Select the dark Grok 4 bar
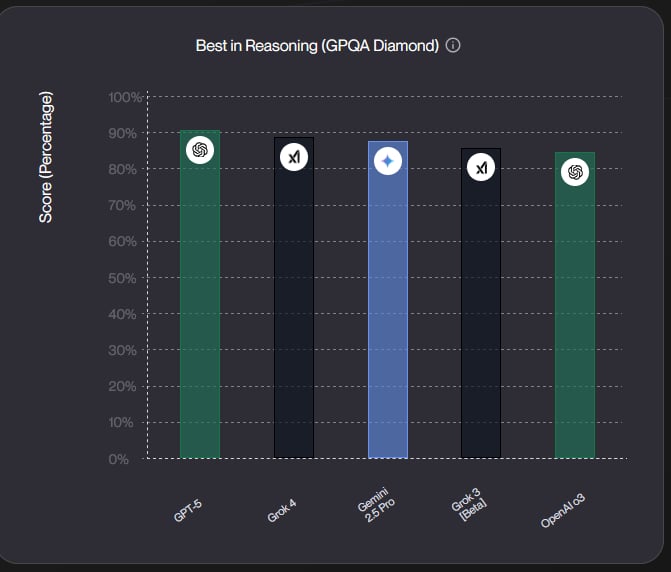 click(x=294, y=298)
